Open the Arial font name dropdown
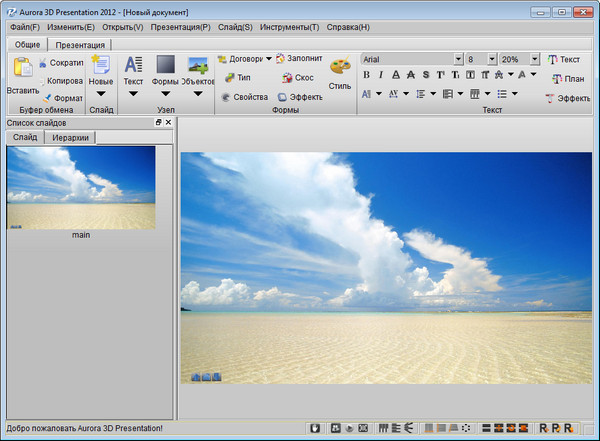The height and width of the screenshot is (441, 600). 457,59
